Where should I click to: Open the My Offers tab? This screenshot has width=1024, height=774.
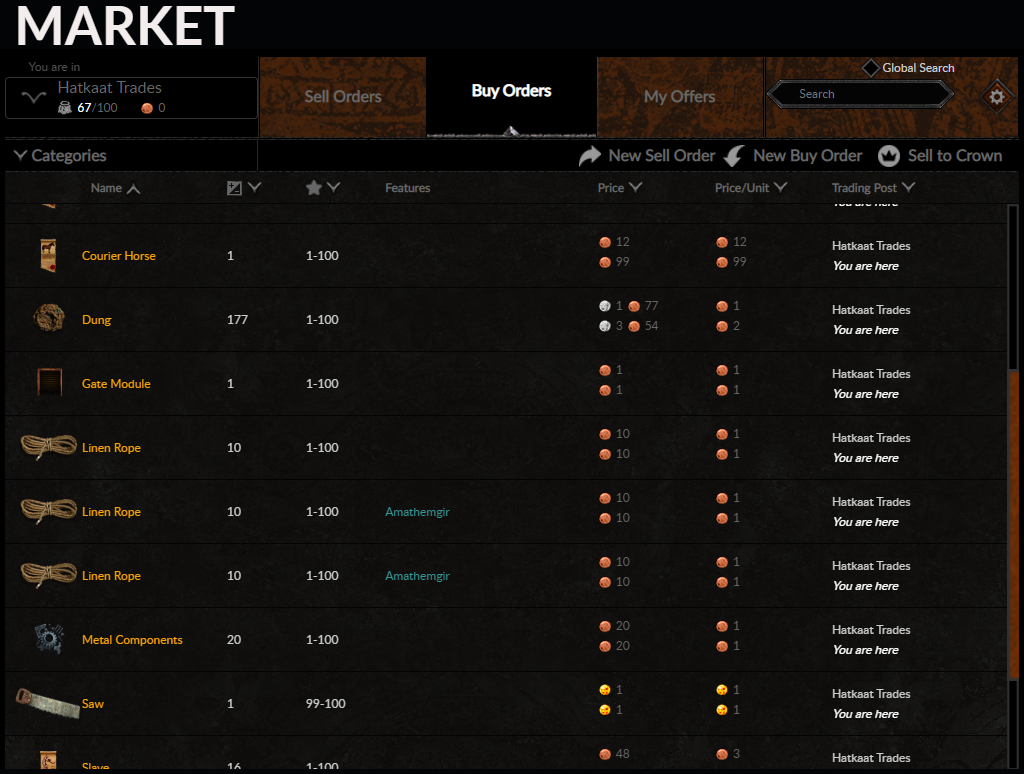click(680, 97)
